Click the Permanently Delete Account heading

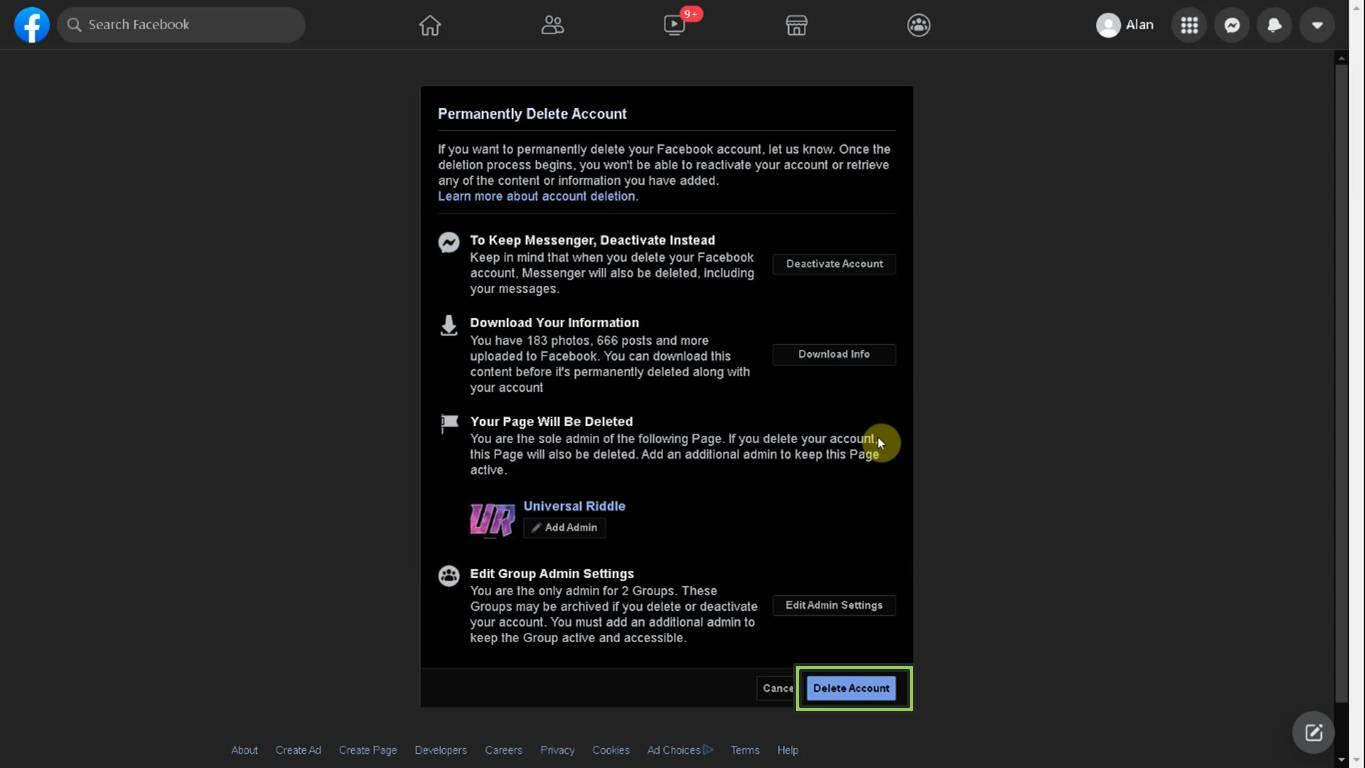[532, 114]
